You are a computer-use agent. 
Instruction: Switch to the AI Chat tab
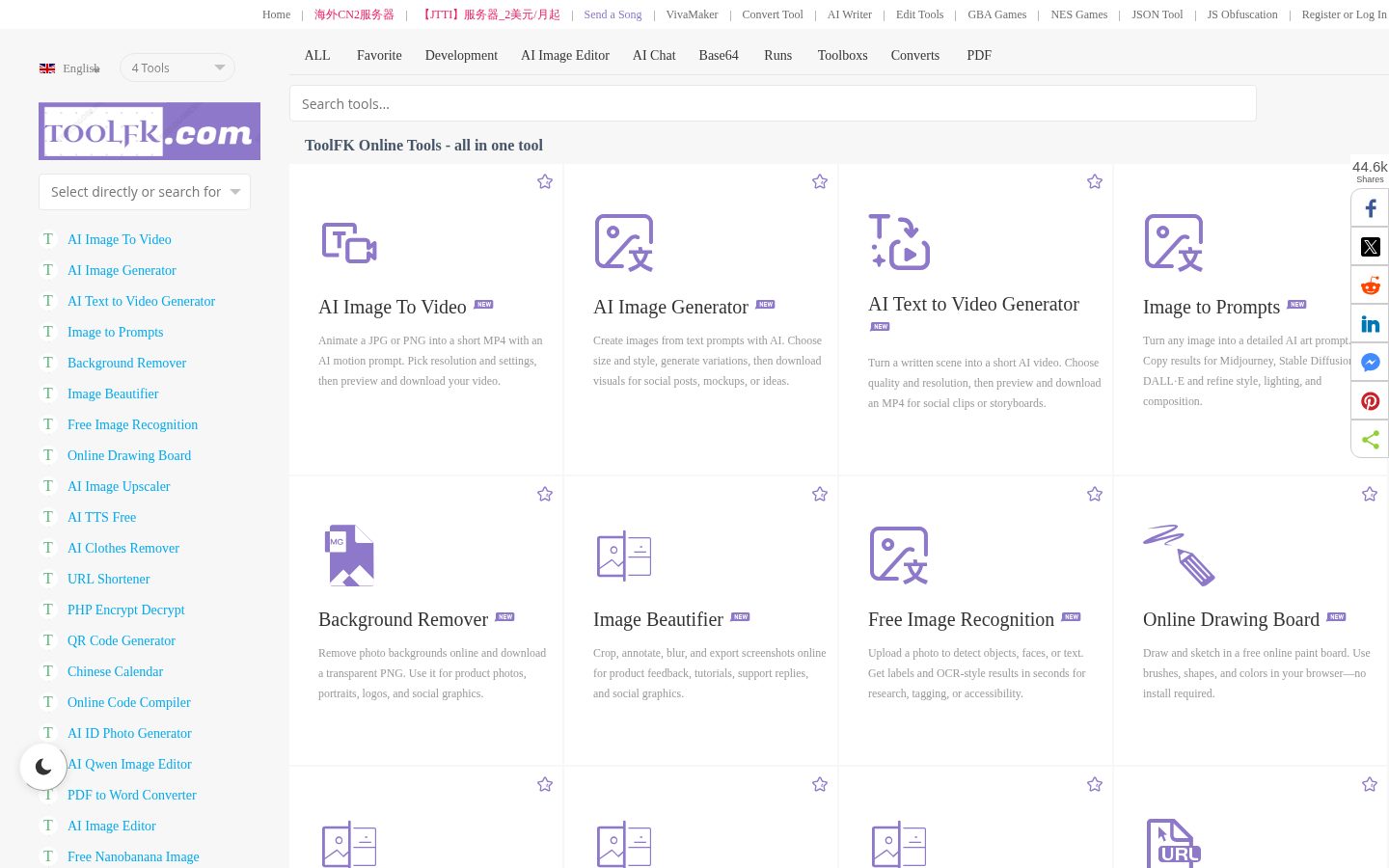(x=654, y=55)
